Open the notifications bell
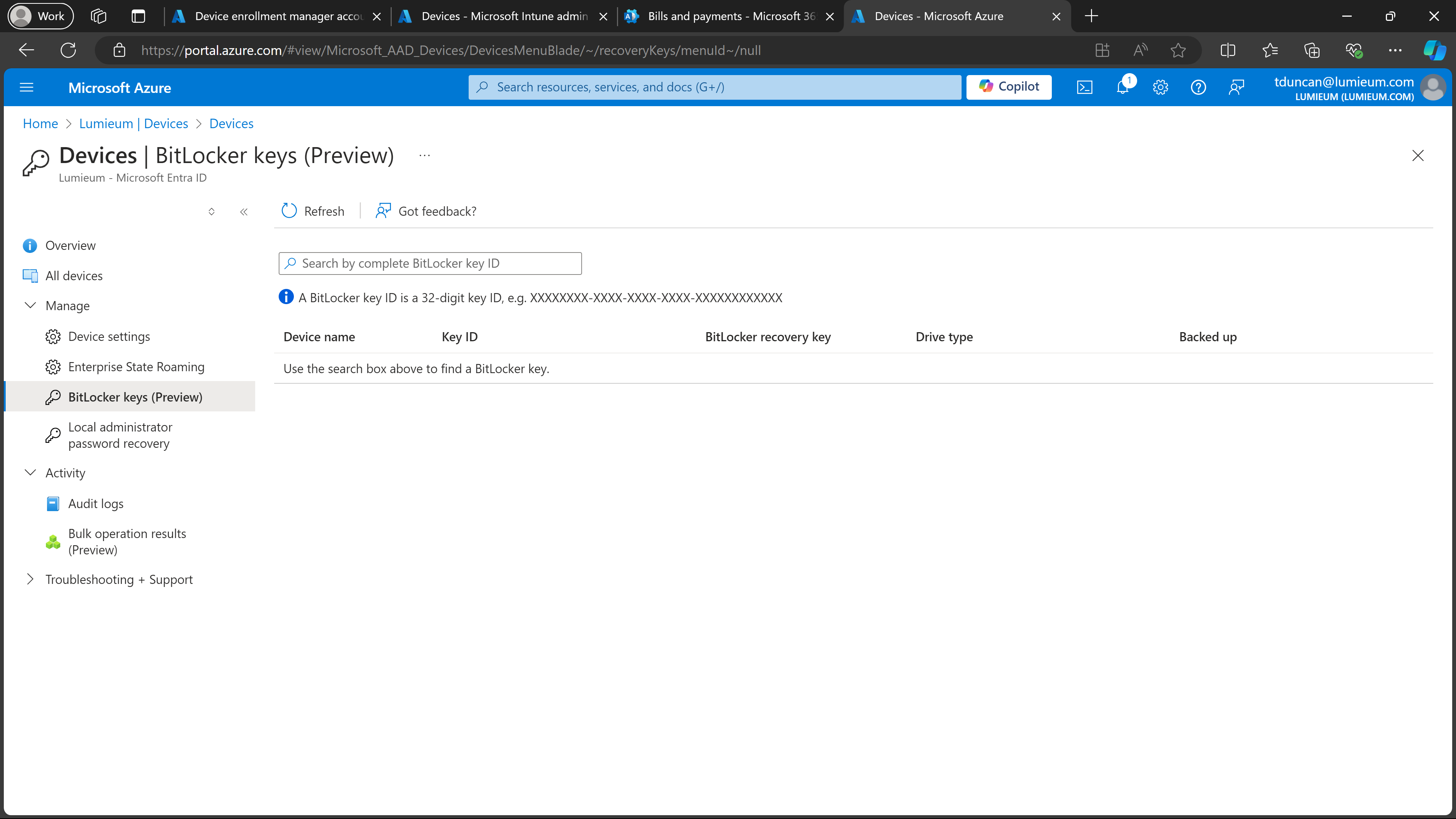 [x=1123, y=87]
